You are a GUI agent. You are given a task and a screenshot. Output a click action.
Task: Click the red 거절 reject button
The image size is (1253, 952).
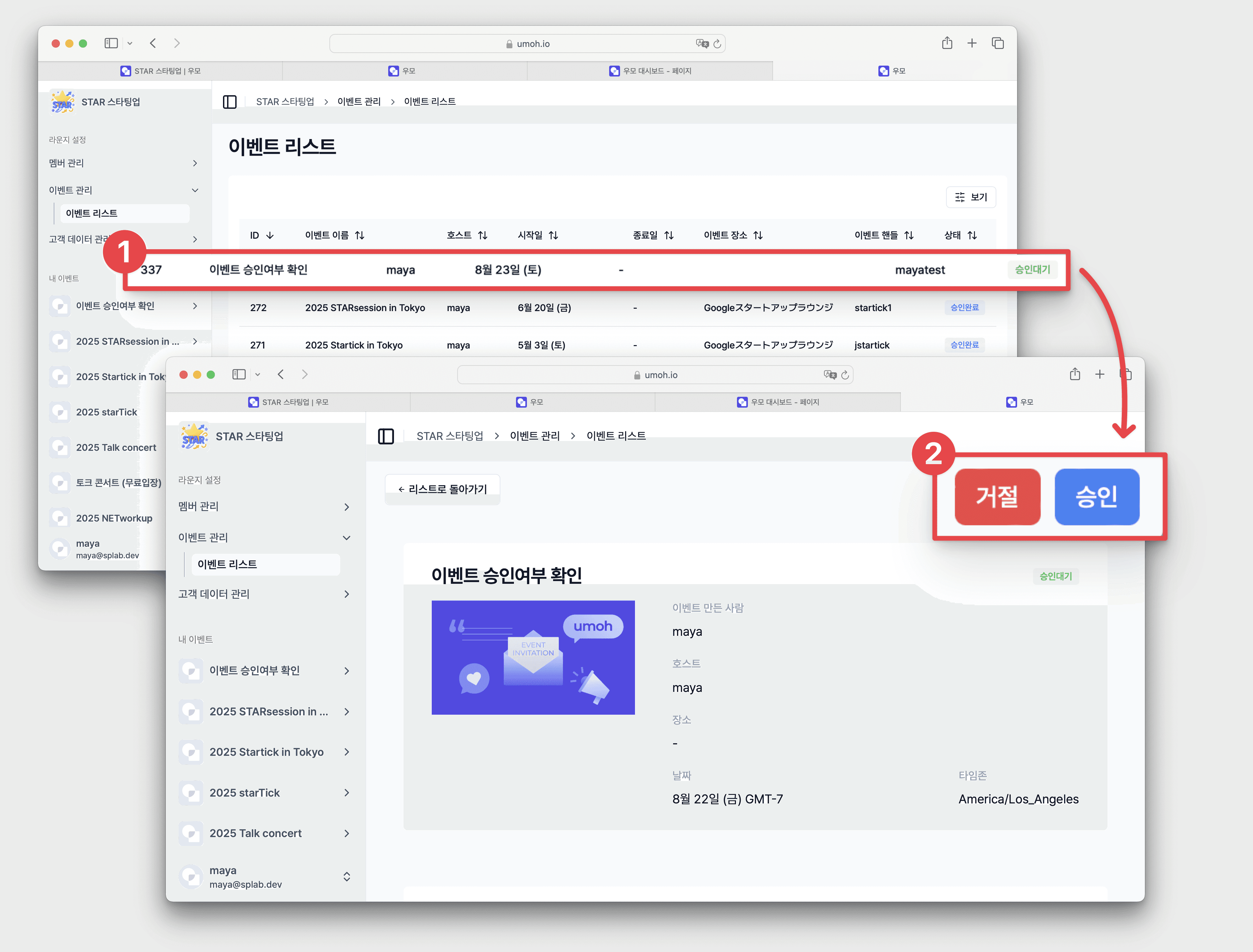[x=997, y=496]
